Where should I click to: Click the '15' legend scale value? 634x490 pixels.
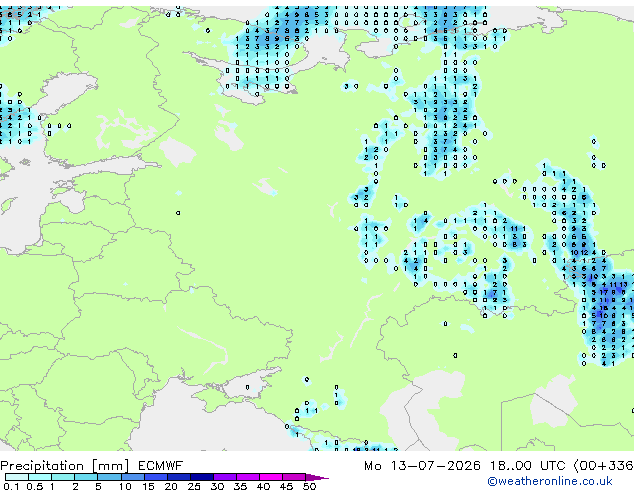[x=148, y=486]
